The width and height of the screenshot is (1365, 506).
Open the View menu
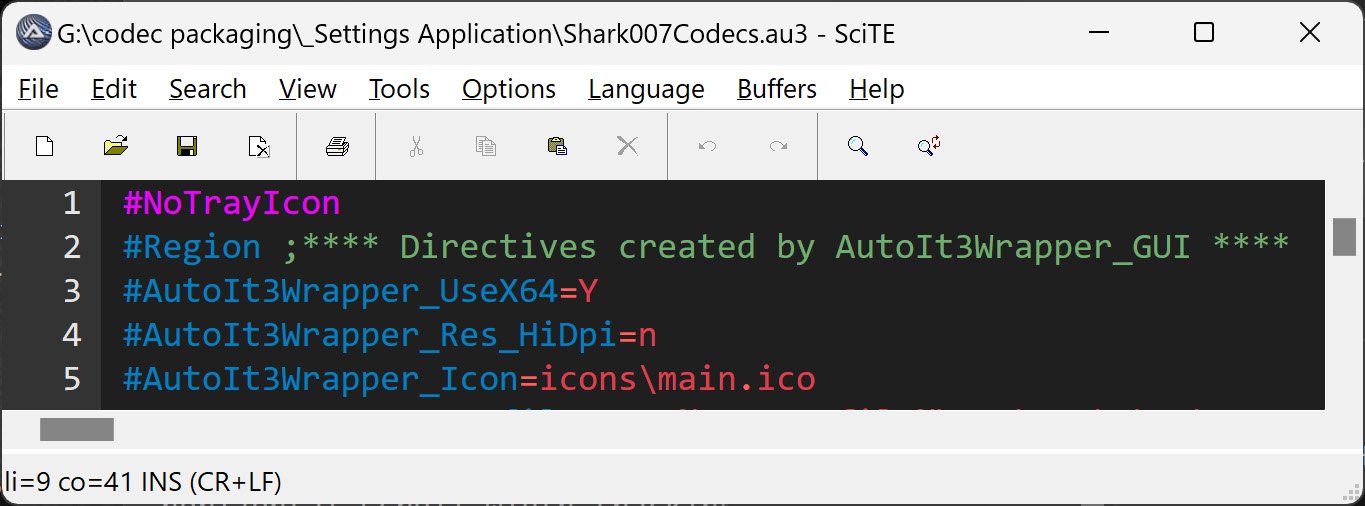click(x=308, y=89)
